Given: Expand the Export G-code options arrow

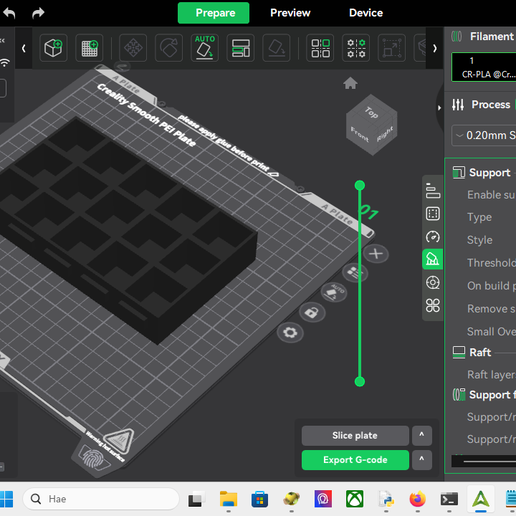Looking at the screenshot, I should pyautogui.click(x=422, y=460).
